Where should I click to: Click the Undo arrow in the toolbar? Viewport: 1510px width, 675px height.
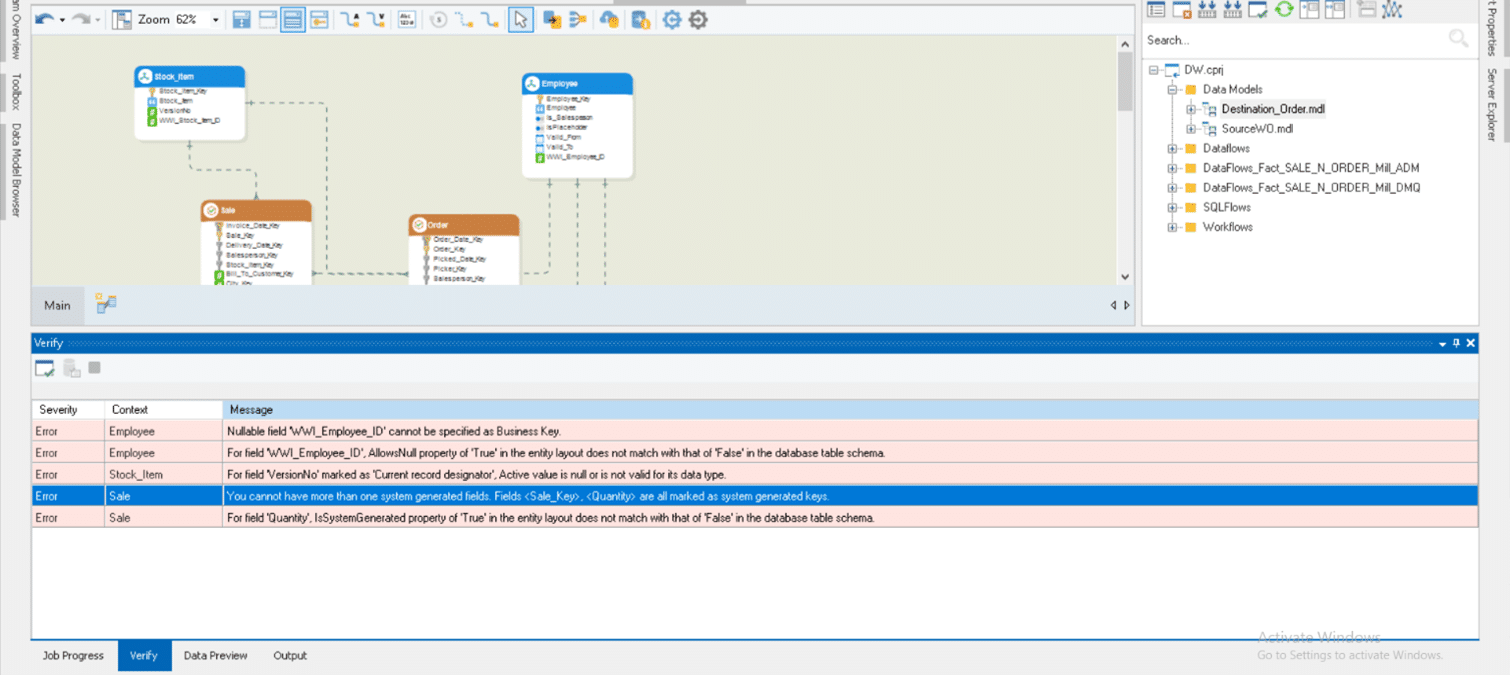pyautogui.click(x=43, y=19)
